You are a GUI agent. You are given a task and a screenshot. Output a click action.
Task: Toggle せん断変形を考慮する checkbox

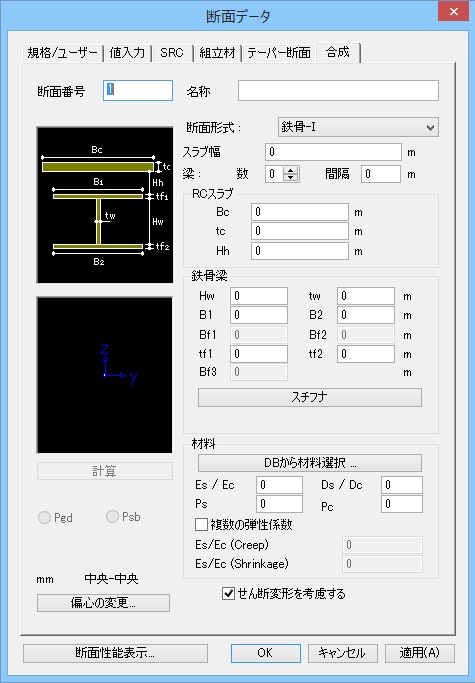(x=228, y=593)
